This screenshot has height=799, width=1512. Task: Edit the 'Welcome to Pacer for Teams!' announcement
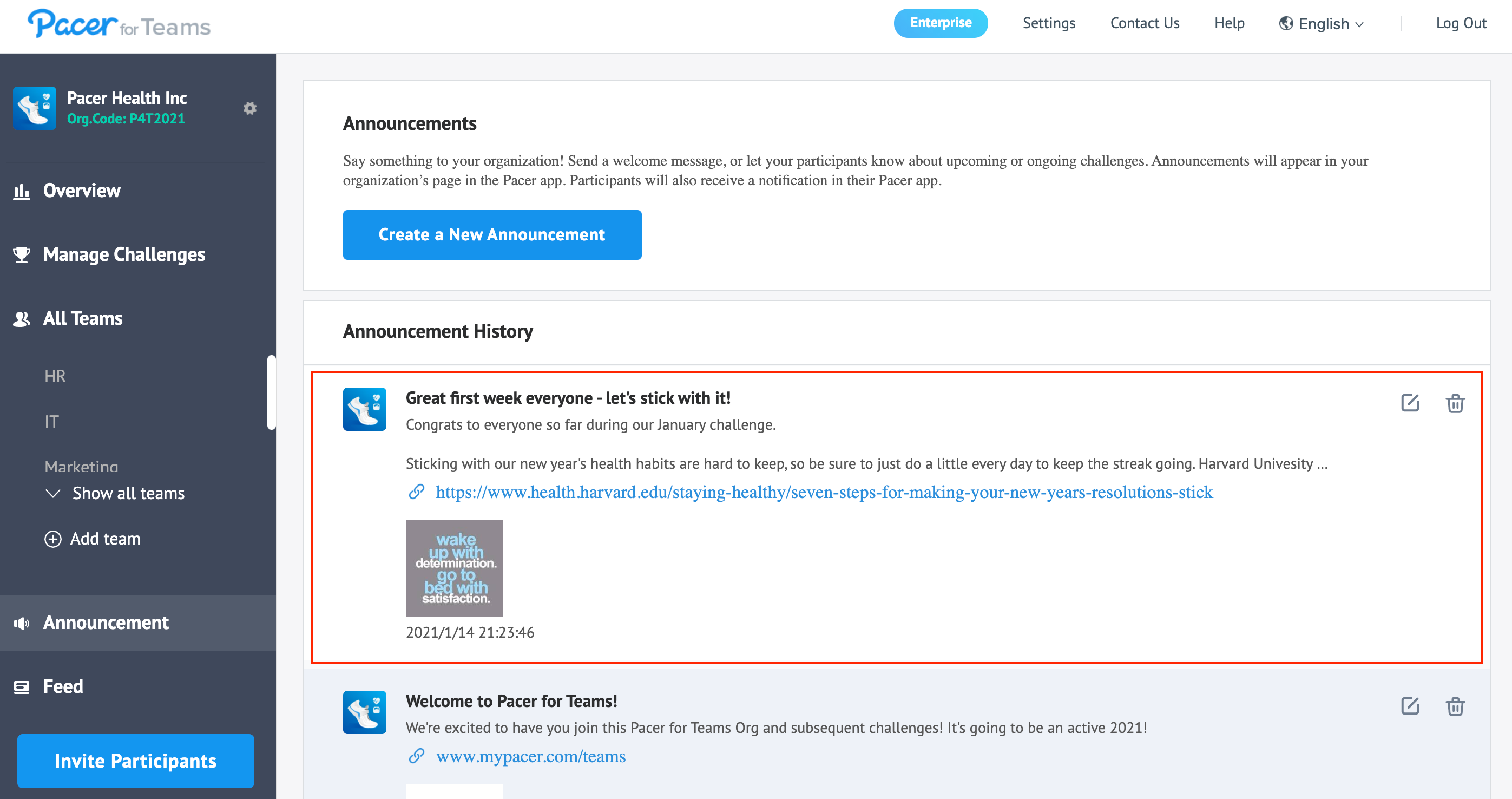pyautogui.click(x=1410, y=706)
